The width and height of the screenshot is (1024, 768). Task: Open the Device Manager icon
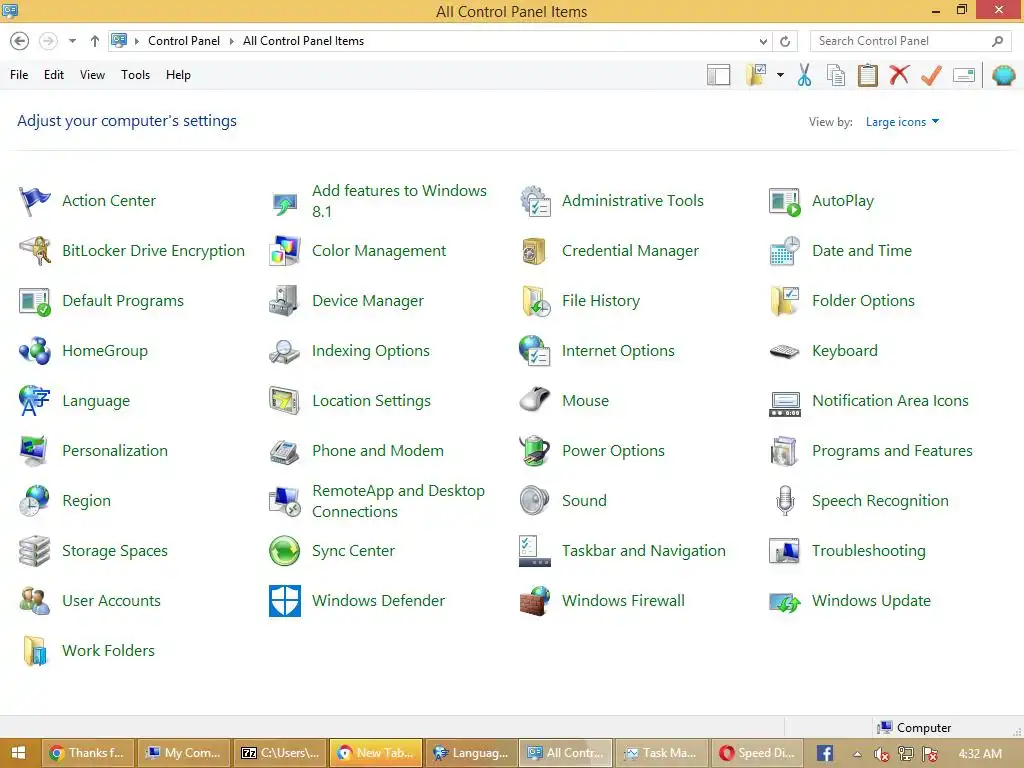tap(285, 301)
